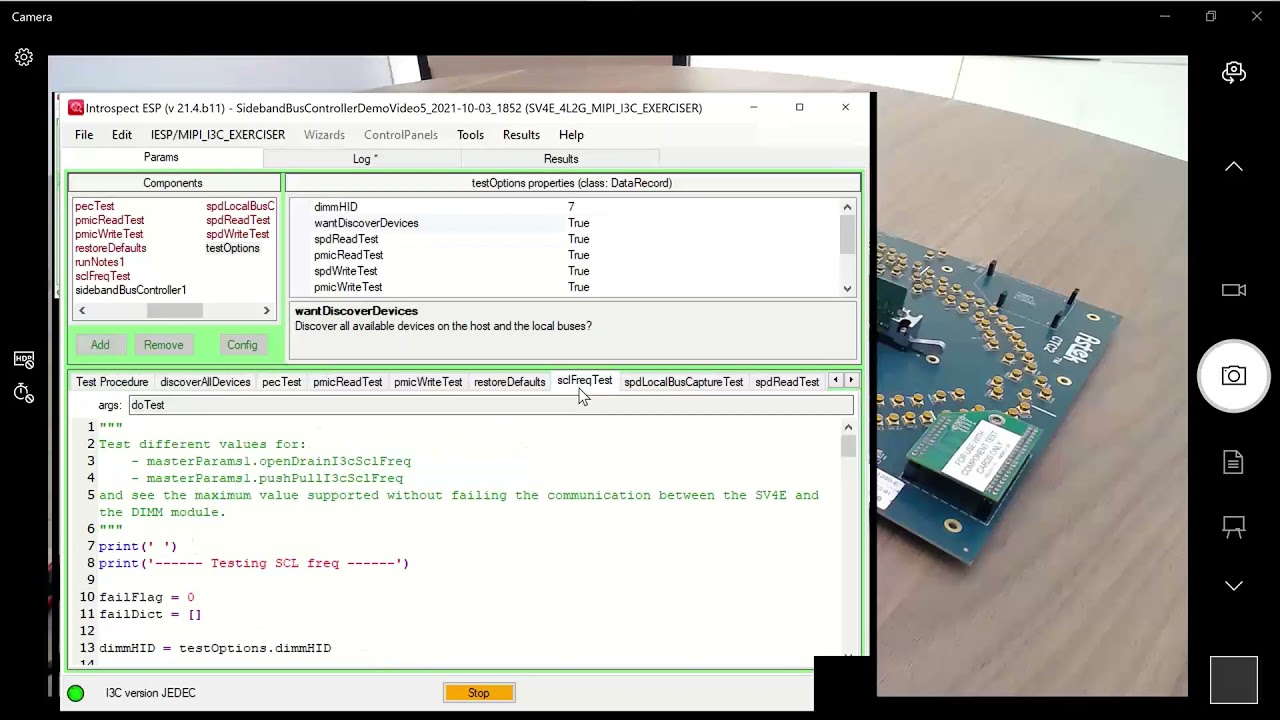This screenshot has width=1280, height=720.
Task: Click the green status indicator circle
Action: click(x=76, y=693)
